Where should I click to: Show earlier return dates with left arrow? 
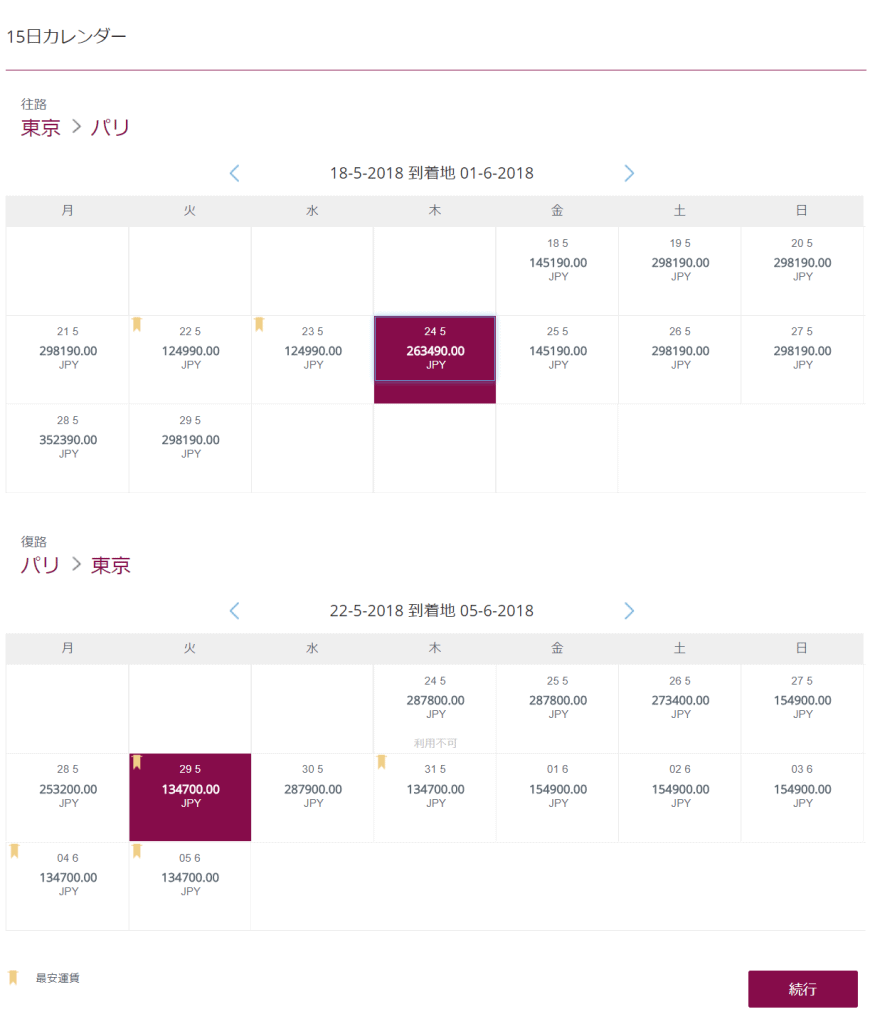tap(234, 611)
